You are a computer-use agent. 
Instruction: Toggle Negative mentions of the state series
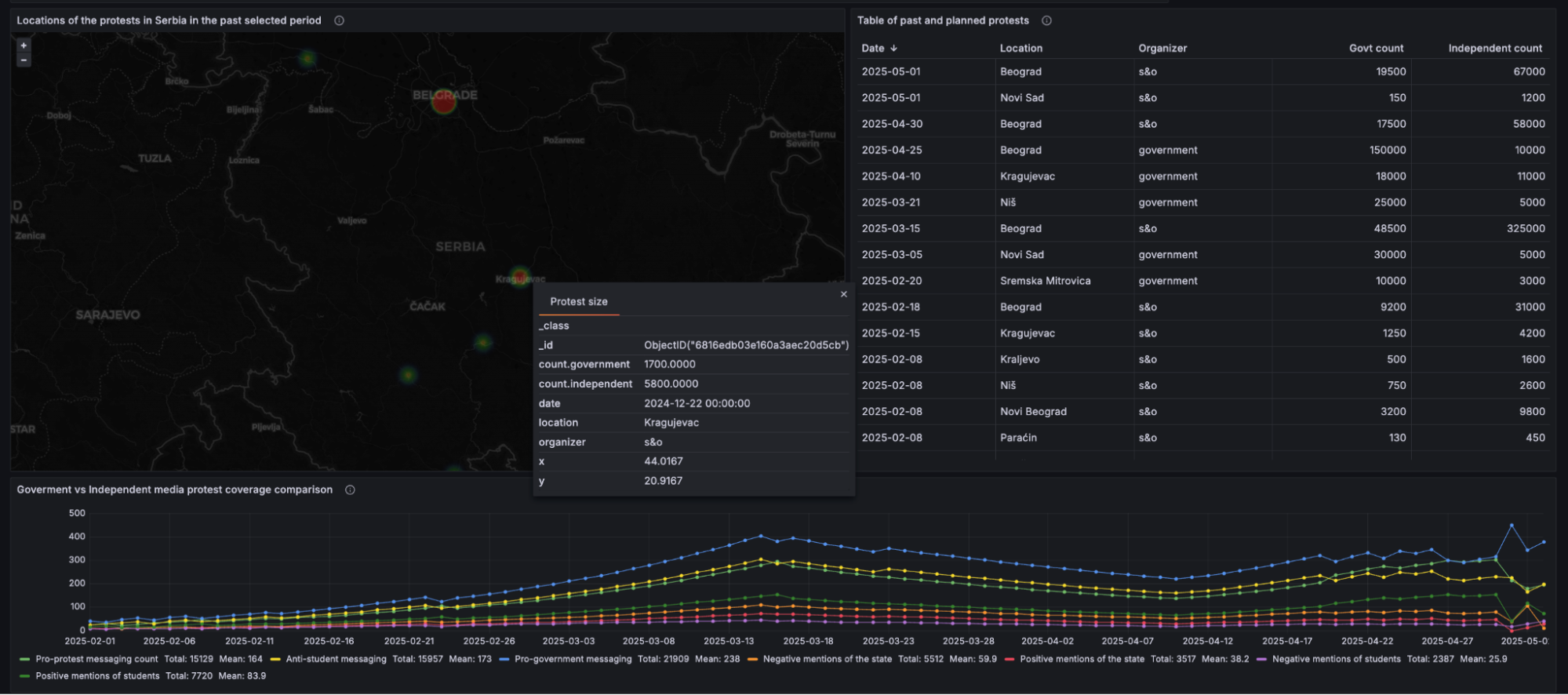coord(827,659)
